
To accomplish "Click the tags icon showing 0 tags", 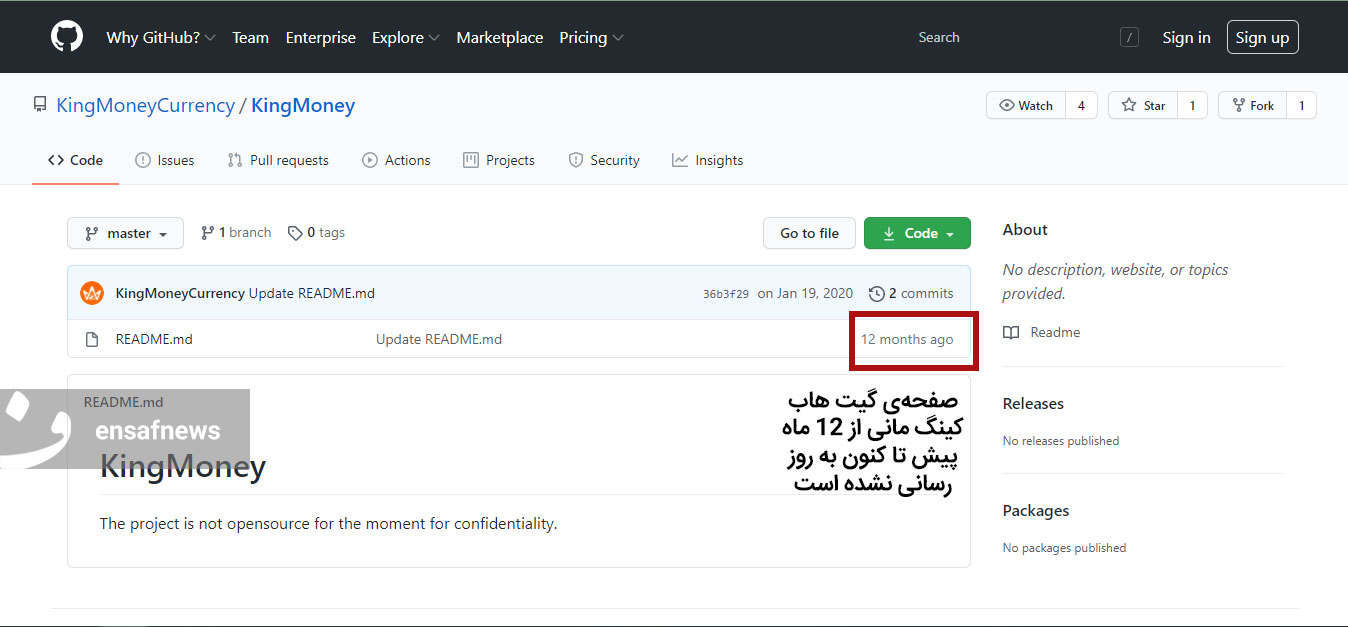I will point(295,233).
